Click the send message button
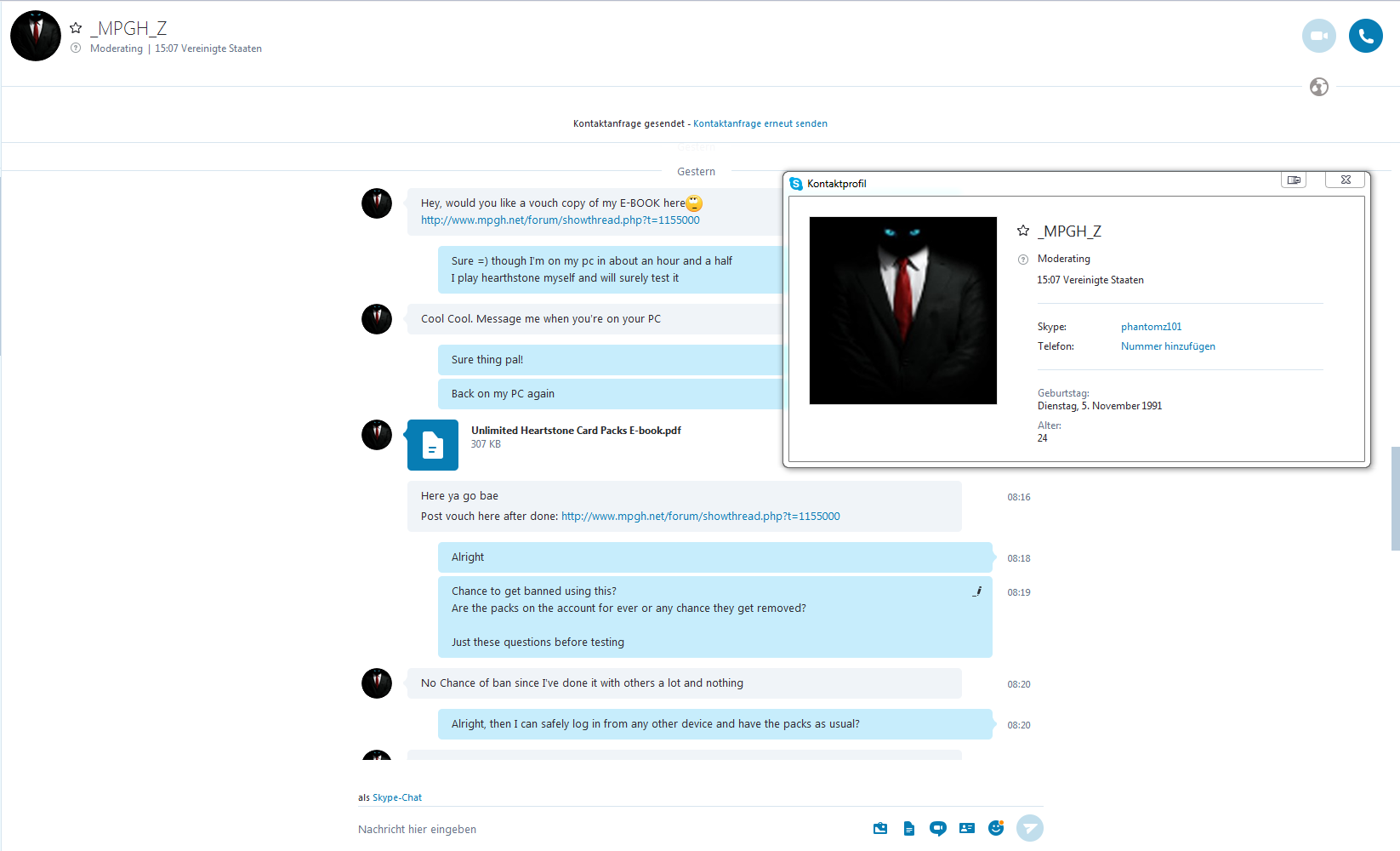This screenshot has width=1400, height=851. 1030,828
